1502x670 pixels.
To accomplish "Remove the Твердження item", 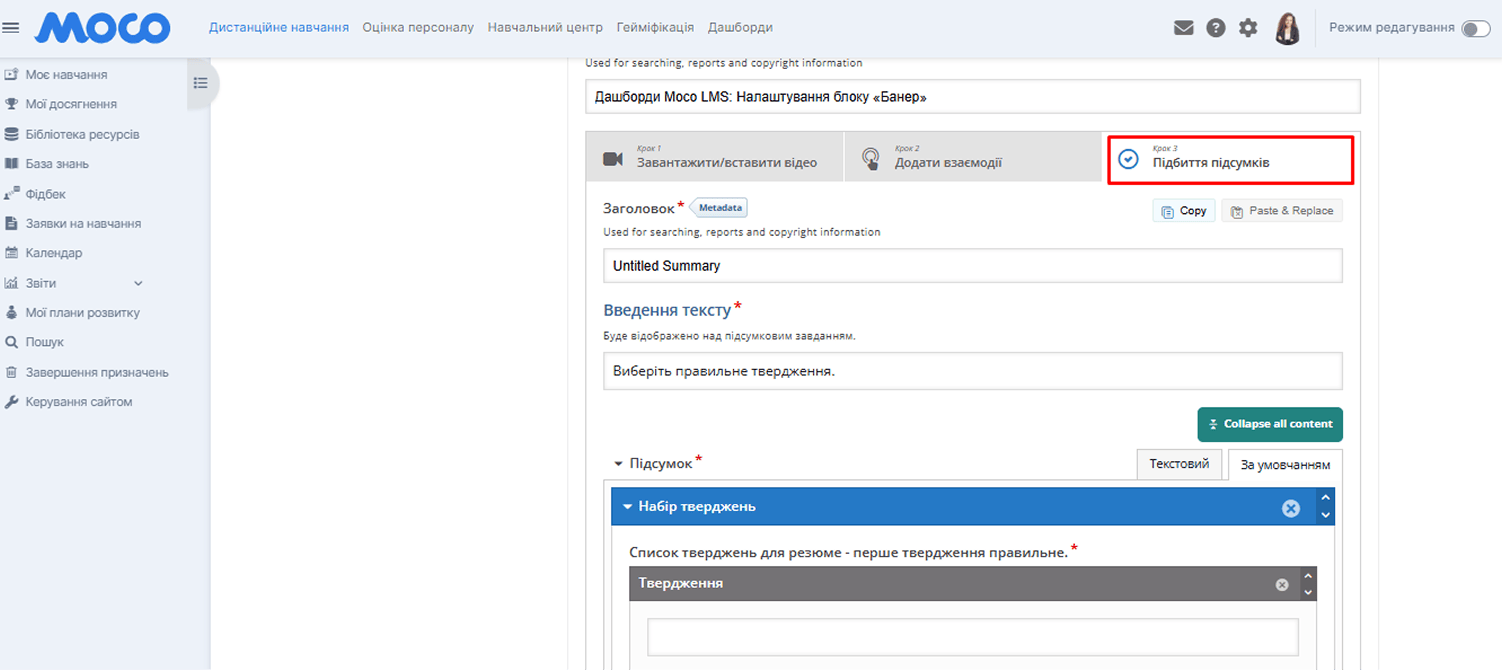I will point(1282,584).
